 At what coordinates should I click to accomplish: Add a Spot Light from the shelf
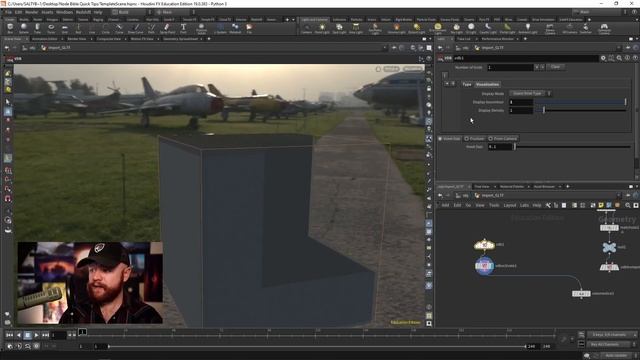339,29
